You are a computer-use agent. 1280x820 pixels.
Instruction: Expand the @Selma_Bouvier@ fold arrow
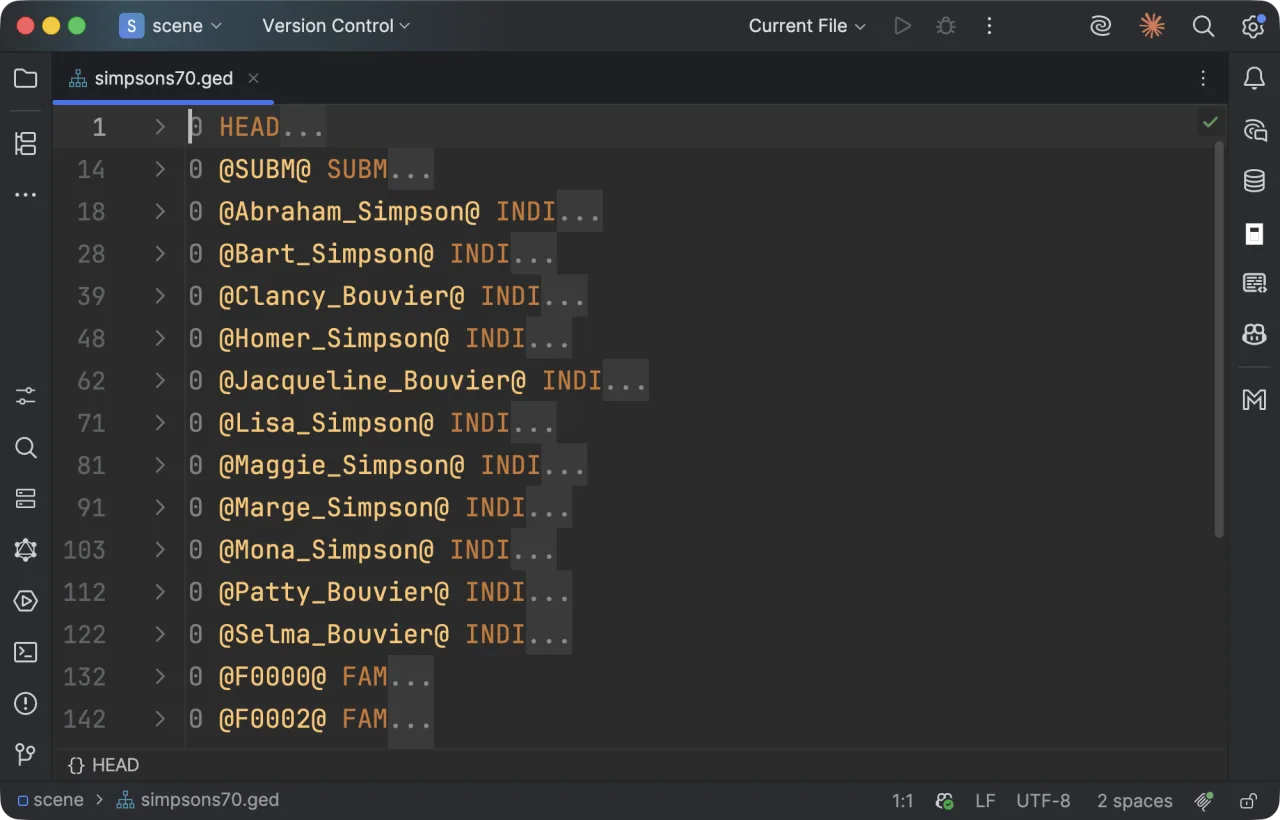(160, 634)
